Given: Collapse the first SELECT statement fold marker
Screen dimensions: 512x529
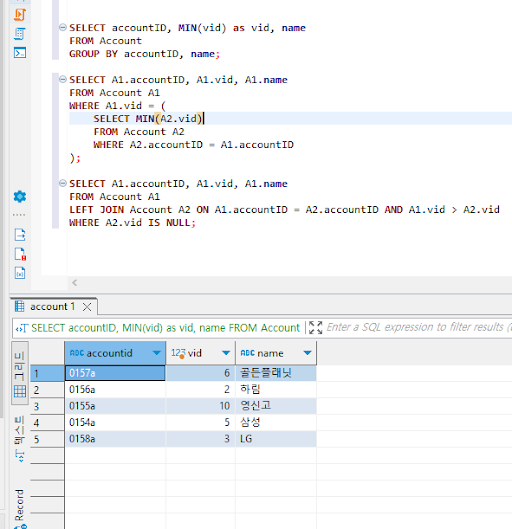Looking at the screenshot, I should click(x=63, y=27).
